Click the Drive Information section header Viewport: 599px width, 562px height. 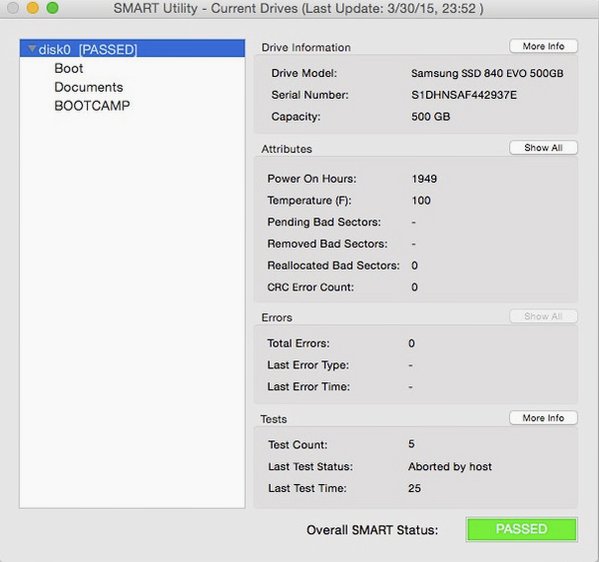coord(306,47)
